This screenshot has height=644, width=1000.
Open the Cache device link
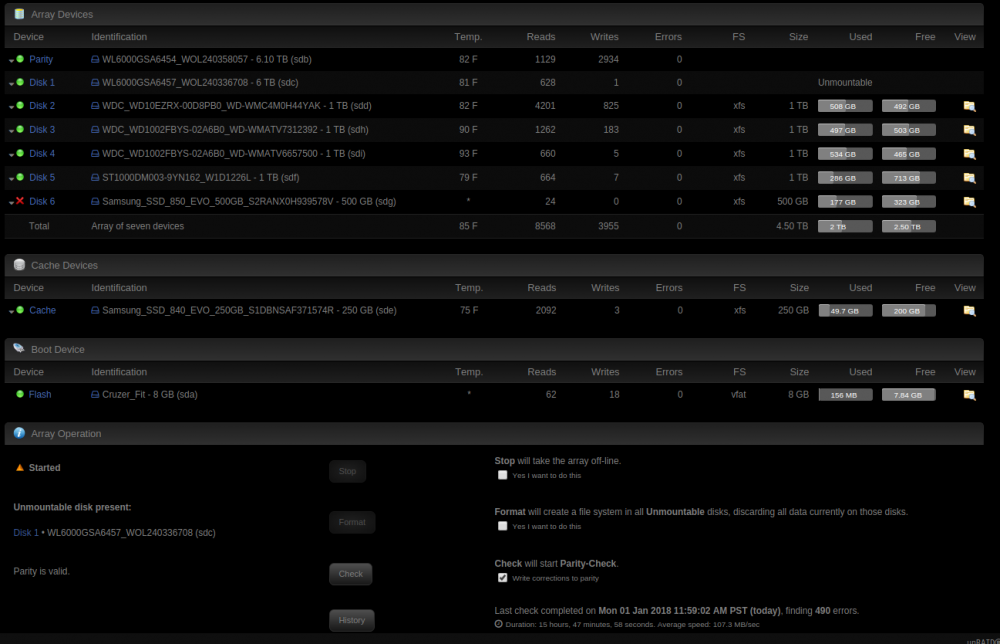click(43, 311)
